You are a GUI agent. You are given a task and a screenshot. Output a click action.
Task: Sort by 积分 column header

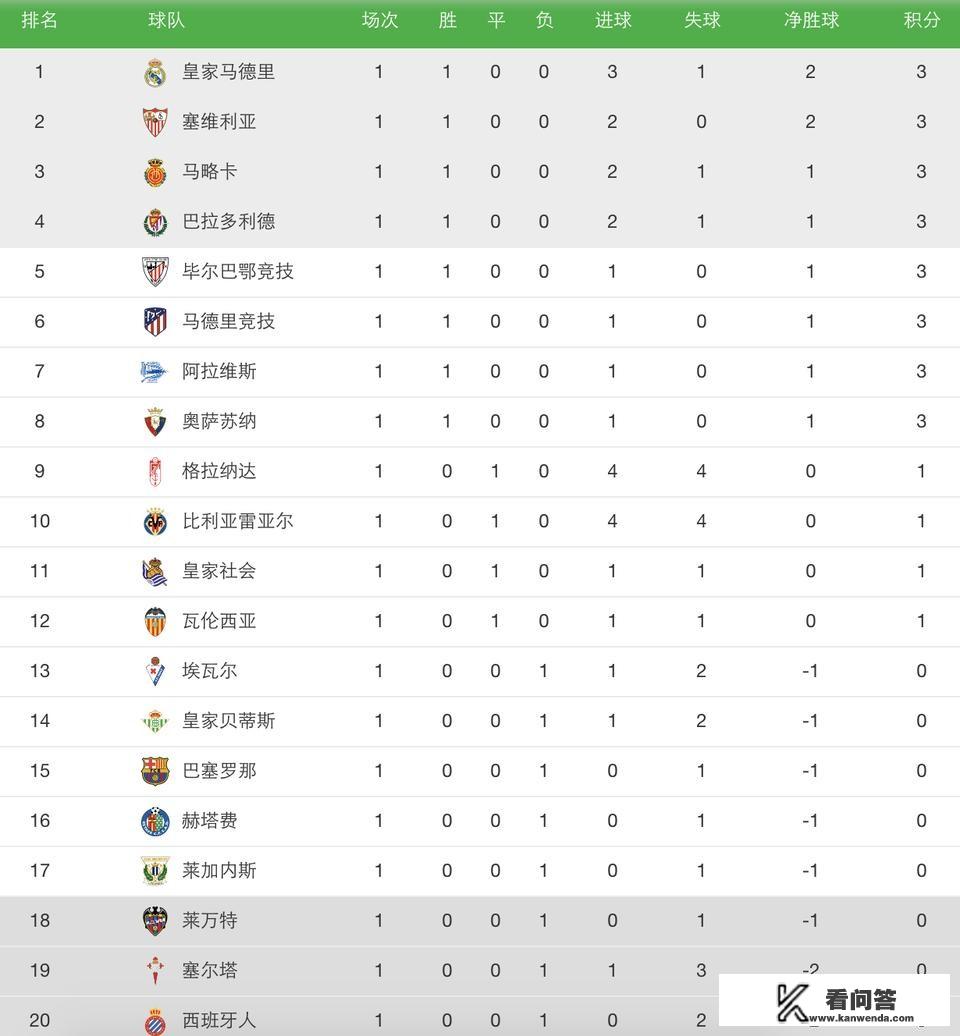tap(921, 20)
